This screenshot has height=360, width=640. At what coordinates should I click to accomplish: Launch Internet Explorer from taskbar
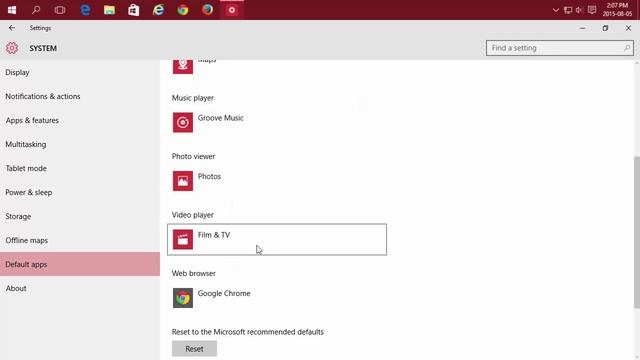coord(158,10)
